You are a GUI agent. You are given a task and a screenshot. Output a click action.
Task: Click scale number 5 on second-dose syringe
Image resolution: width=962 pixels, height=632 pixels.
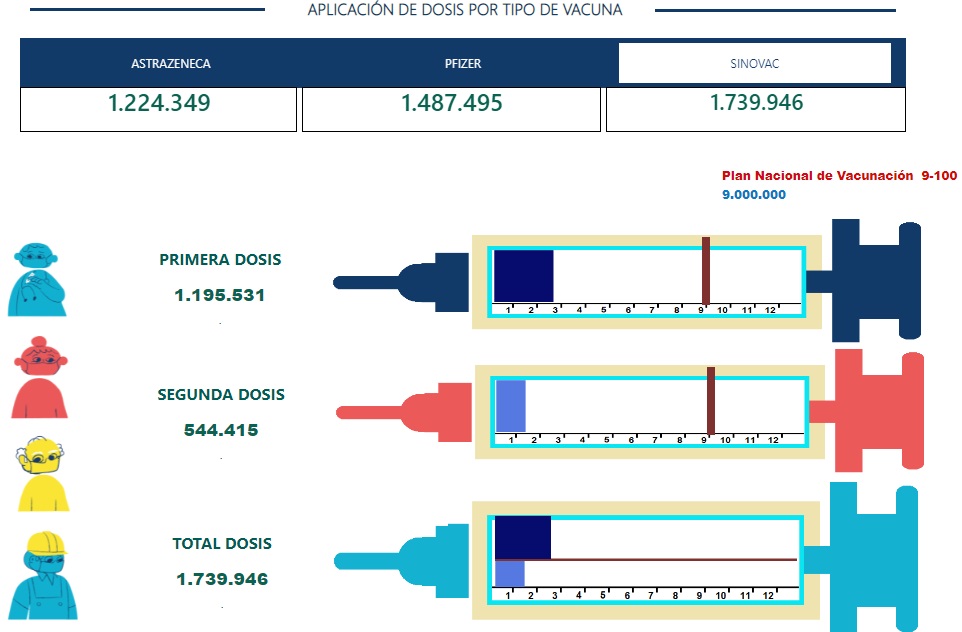[x=606, y=440]
